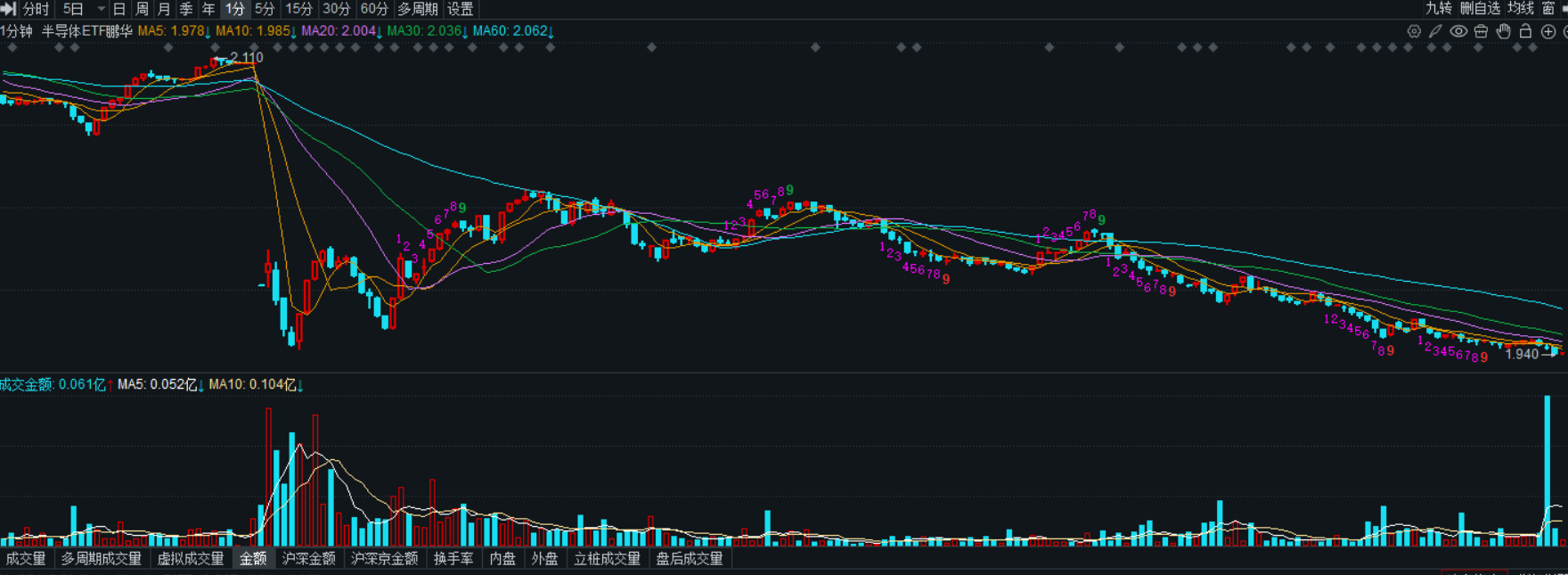
Task: Switch to the 多周期成交量 tab
Action: (x=101, y=559)
